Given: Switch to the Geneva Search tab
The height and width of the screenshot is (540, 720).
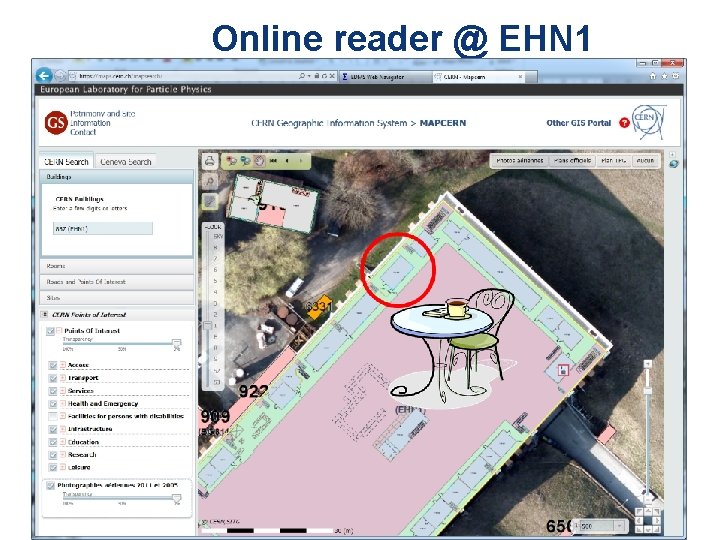Looking at the screenshot, I should [125, 162].
